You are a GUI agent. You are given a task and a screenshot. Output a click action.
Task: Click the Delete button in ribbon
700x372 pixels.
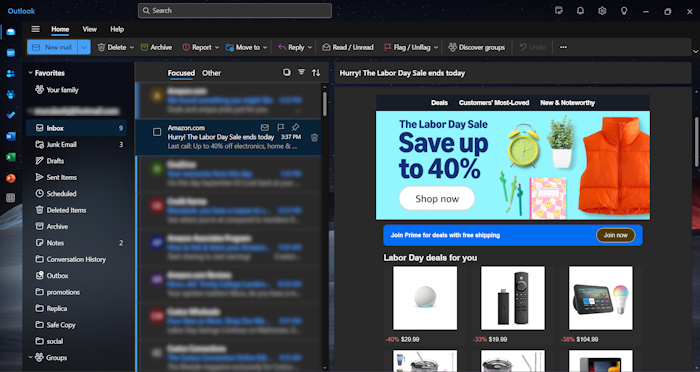click(112, 47)
